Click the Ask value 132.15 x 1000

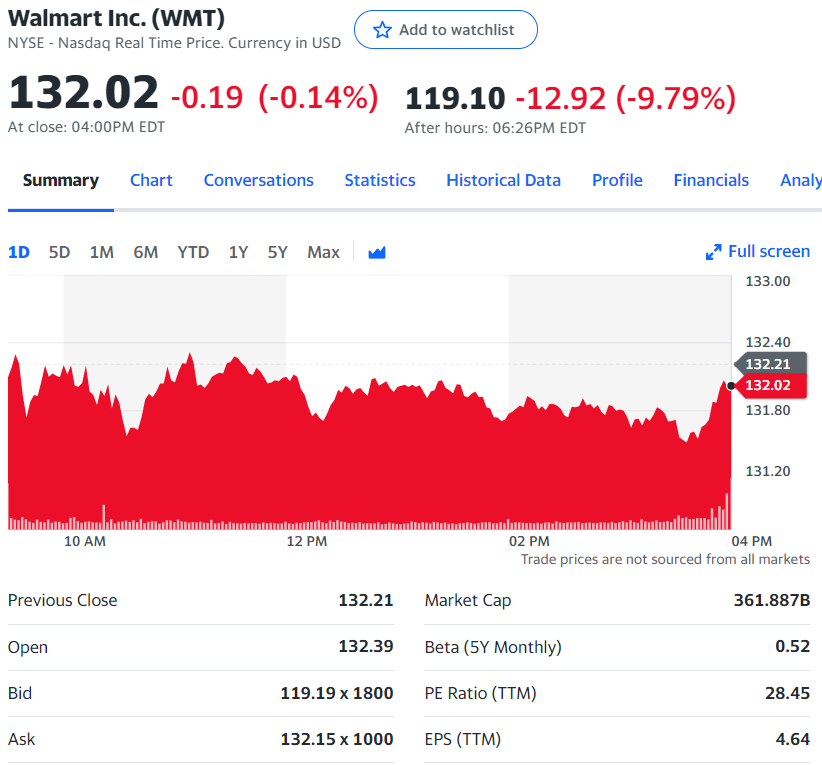(x=337, y=739)
